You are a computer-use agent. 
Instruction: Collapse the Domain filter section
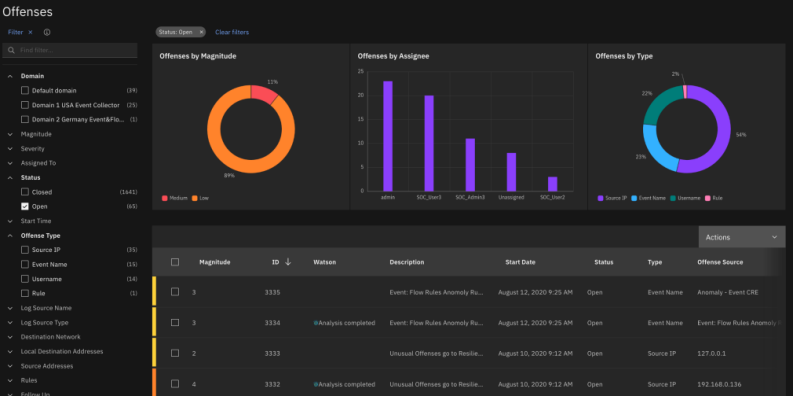pyautogui.click(x=10, y=76)
